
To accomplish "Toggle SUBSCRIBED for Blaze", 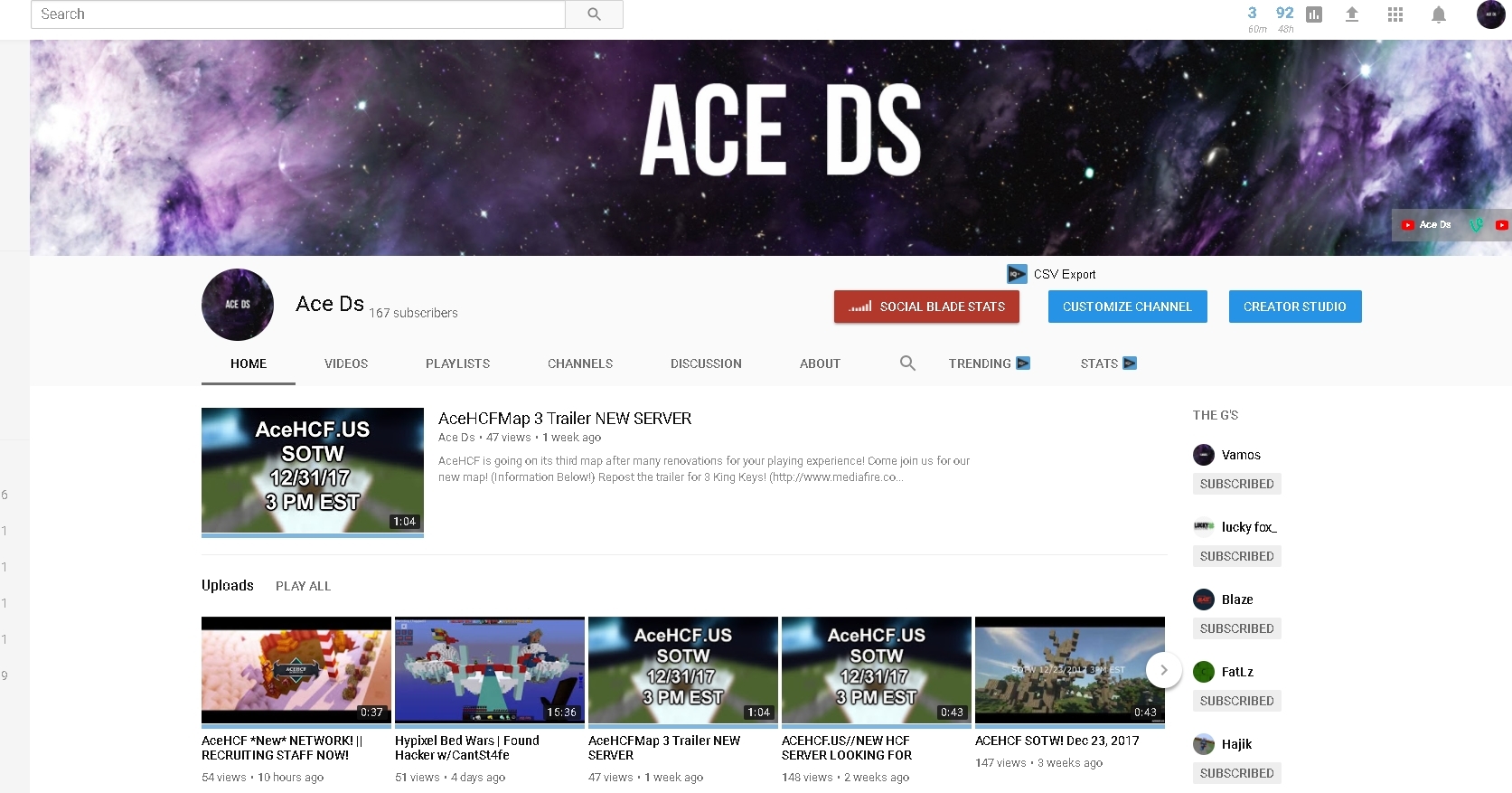I will point(1236,628).
